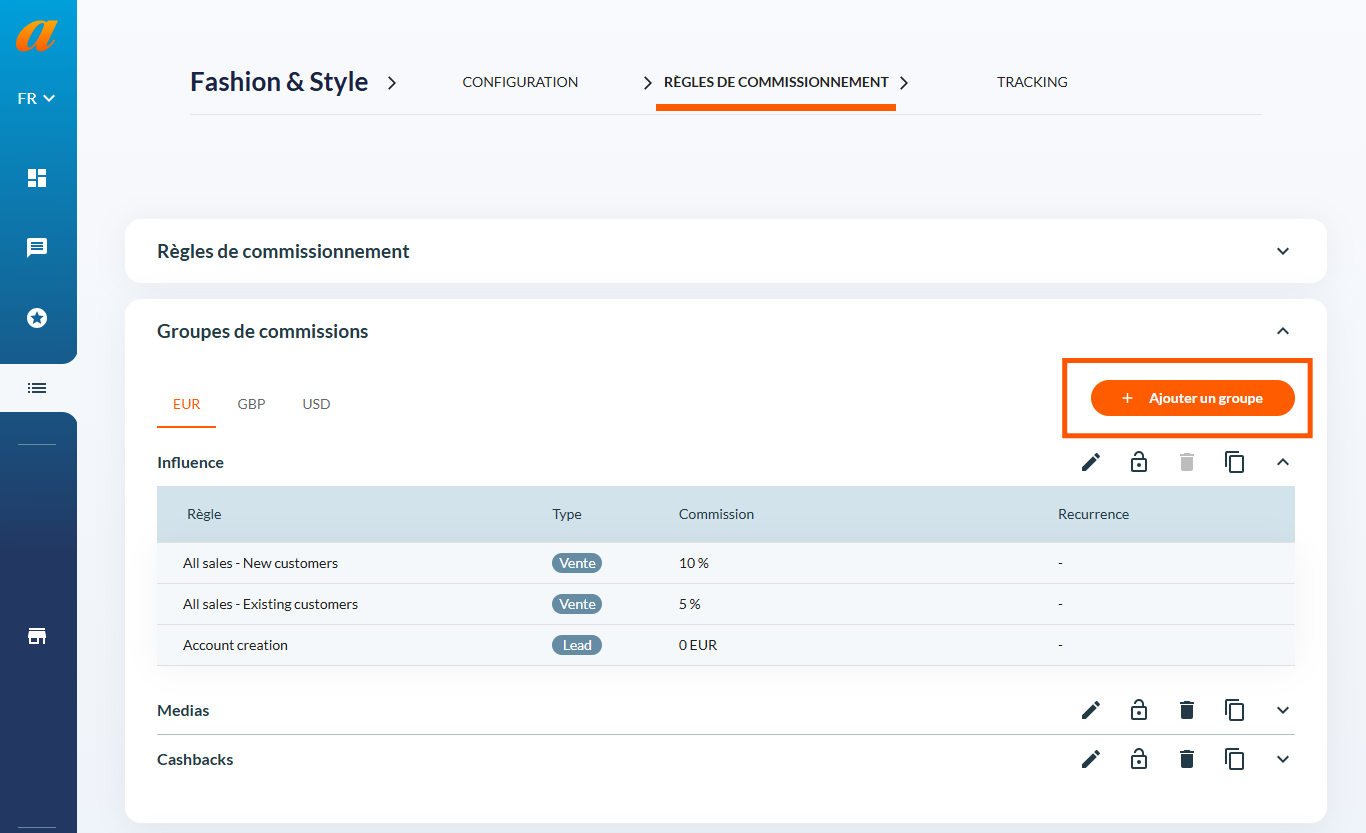This screenshot has height=833, width=1366.
Task: Click the Commission column header
Action: (x=716, y=514)
